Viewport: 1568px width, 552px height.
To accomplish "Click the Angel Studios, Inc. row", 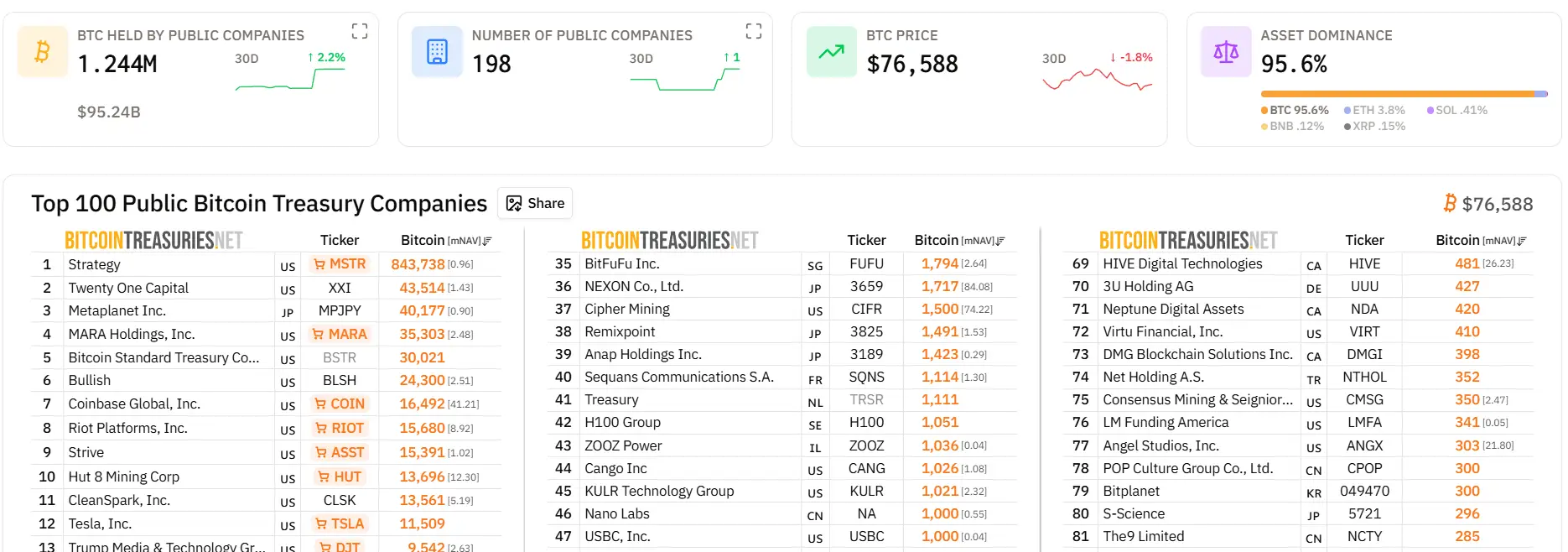I will pos(1299,445).
